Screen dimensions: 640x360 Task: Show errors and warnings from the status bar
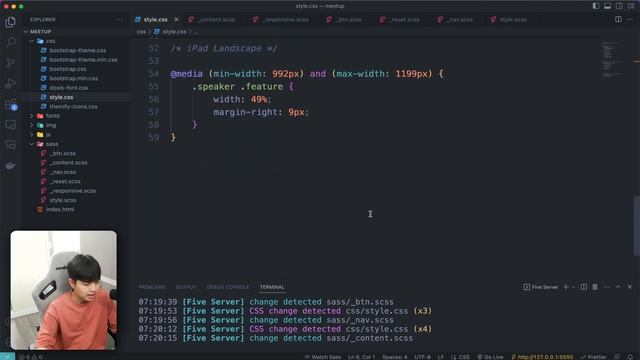31,357
